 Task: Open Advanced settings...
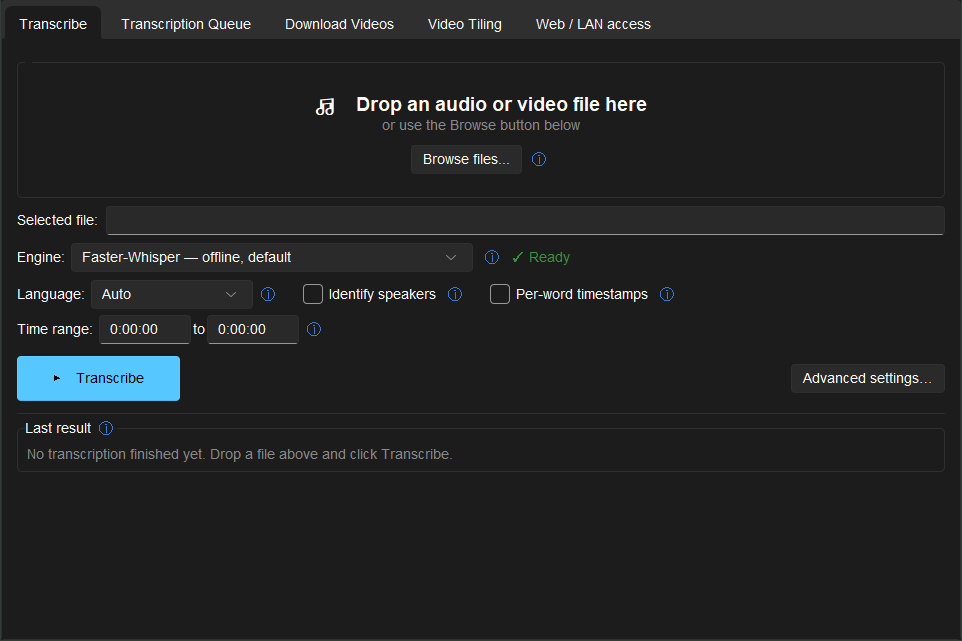[868, 378]
